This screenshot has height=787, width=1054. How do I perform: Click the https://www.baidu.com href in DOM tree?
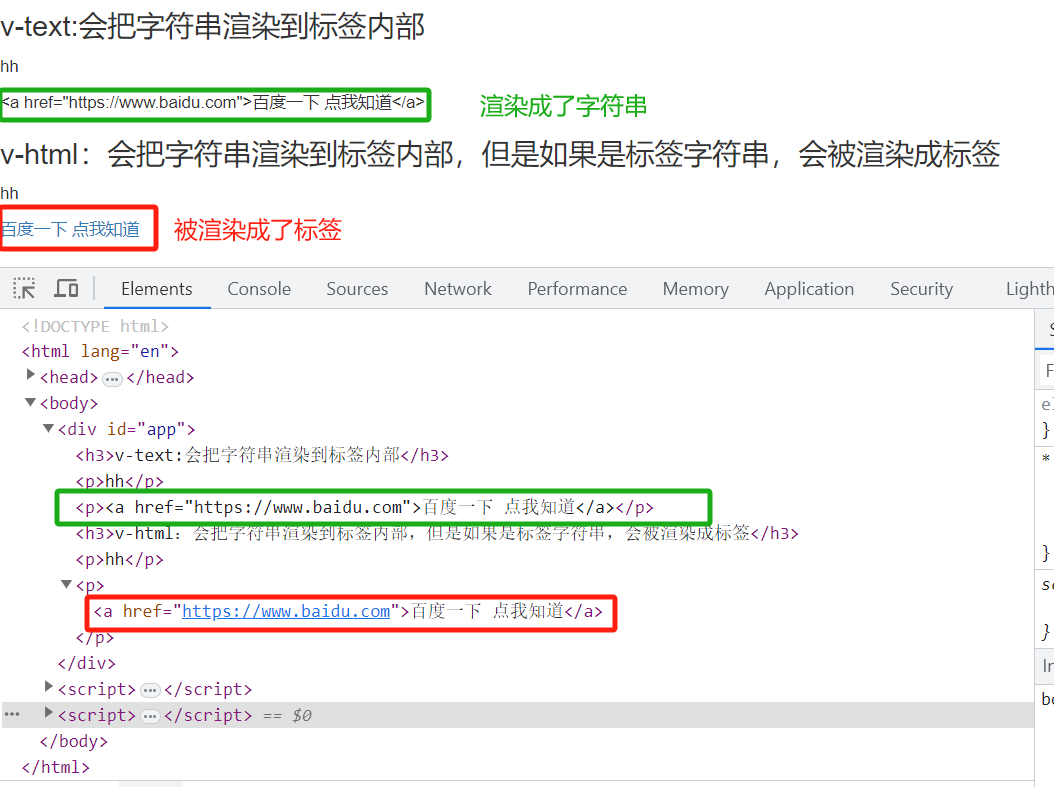click(x=286, y=611)
